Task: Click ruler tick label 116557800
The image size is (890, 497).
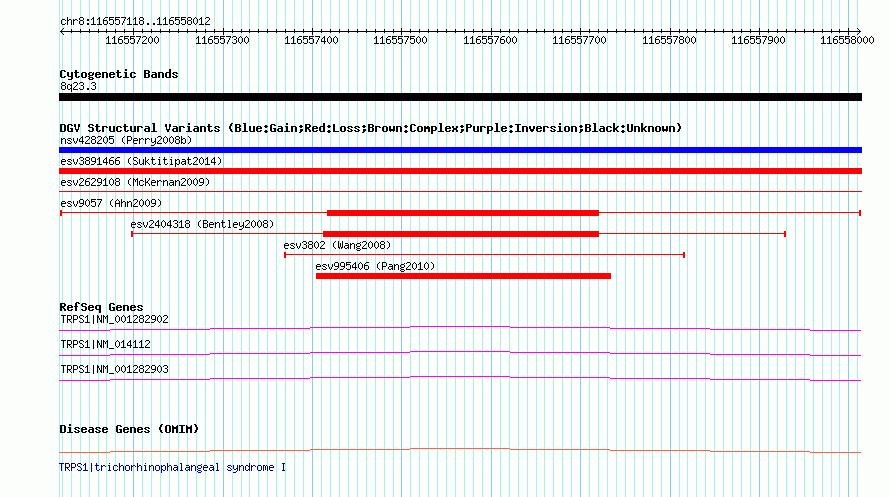Action: point(669,40)
